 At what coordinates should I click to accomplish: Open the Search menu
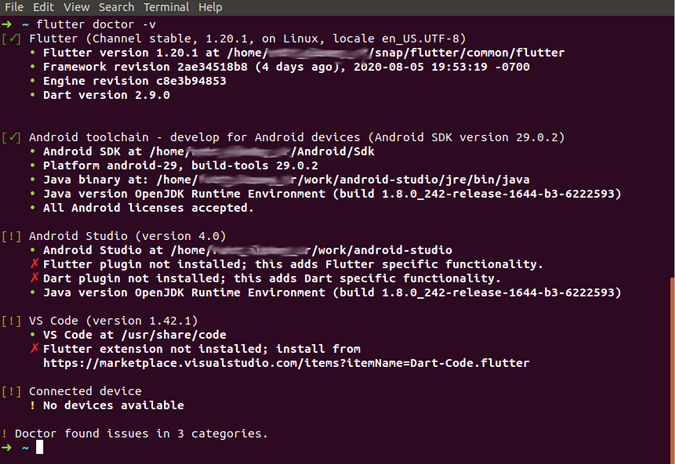coord(118,7)
